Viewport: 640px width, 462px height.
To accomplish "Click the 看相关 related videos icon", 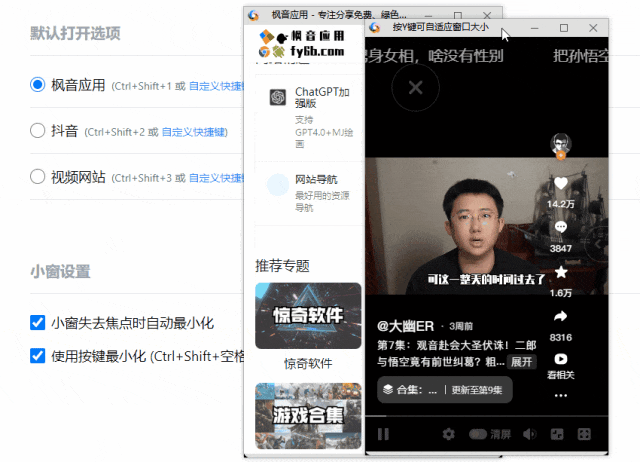I will pos(561,359).
